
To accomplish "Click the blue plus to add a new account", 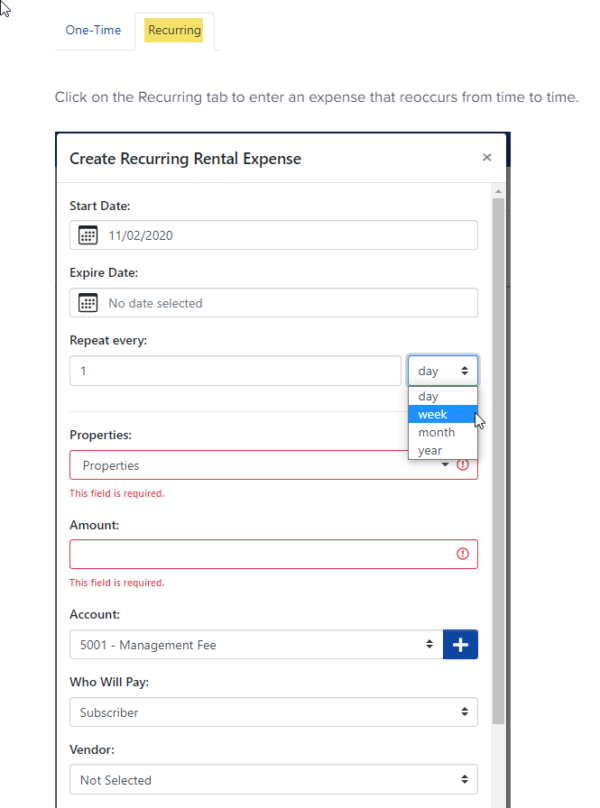I will pos(460,644).
